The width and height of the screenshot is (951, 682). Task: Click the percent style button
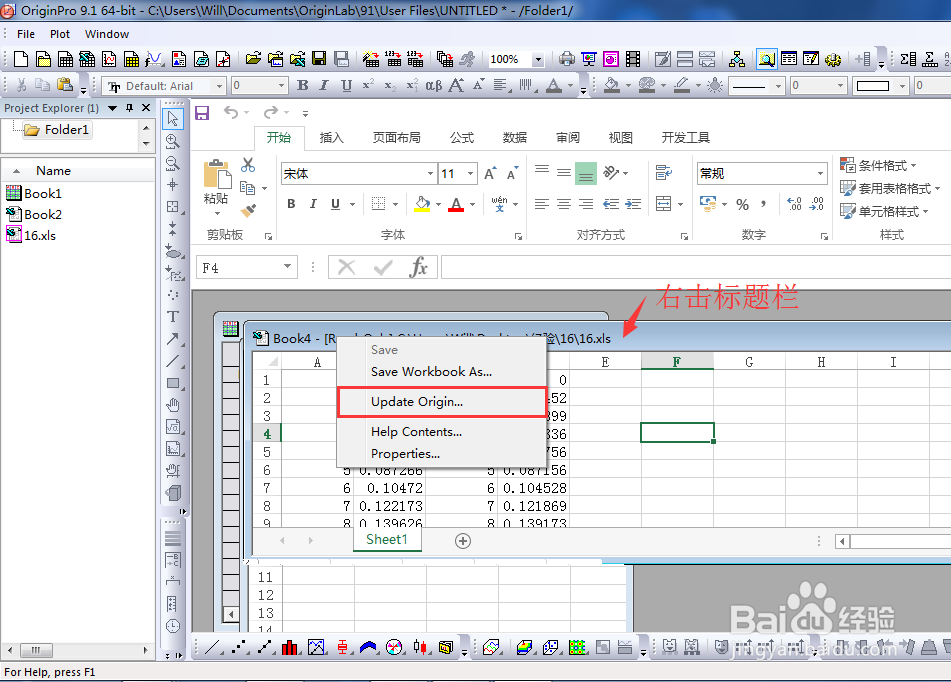[742, 204]
